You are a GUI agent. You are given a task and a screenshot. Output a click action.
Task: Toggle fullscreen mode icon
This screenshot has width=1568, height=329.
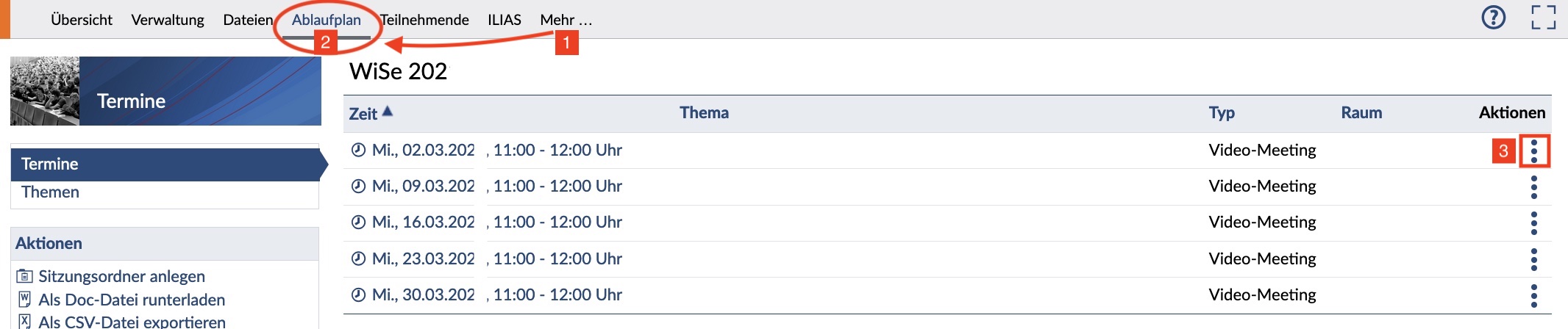coord(1543,18)
